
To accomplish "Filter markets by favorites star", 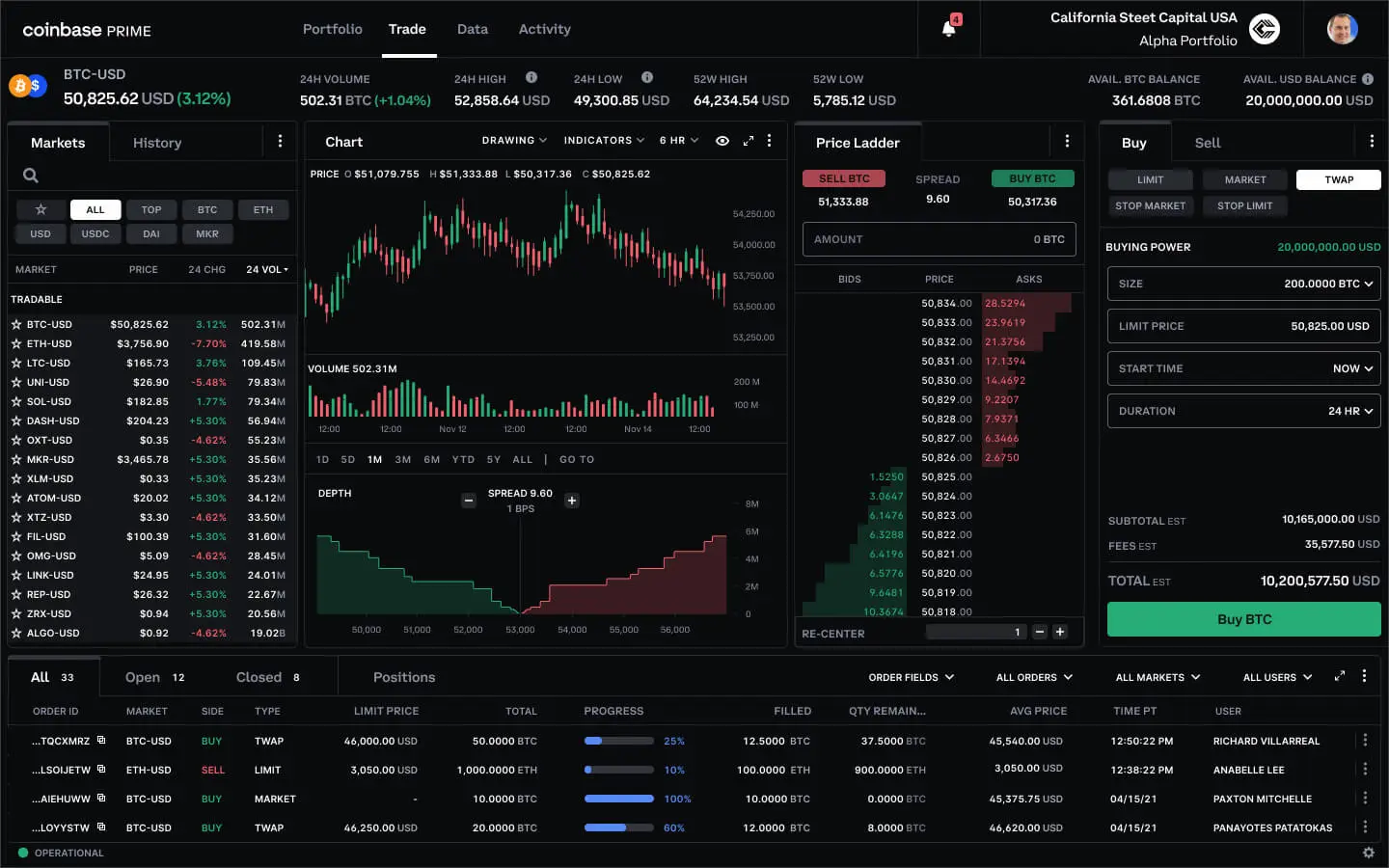I will click(41, 209).
